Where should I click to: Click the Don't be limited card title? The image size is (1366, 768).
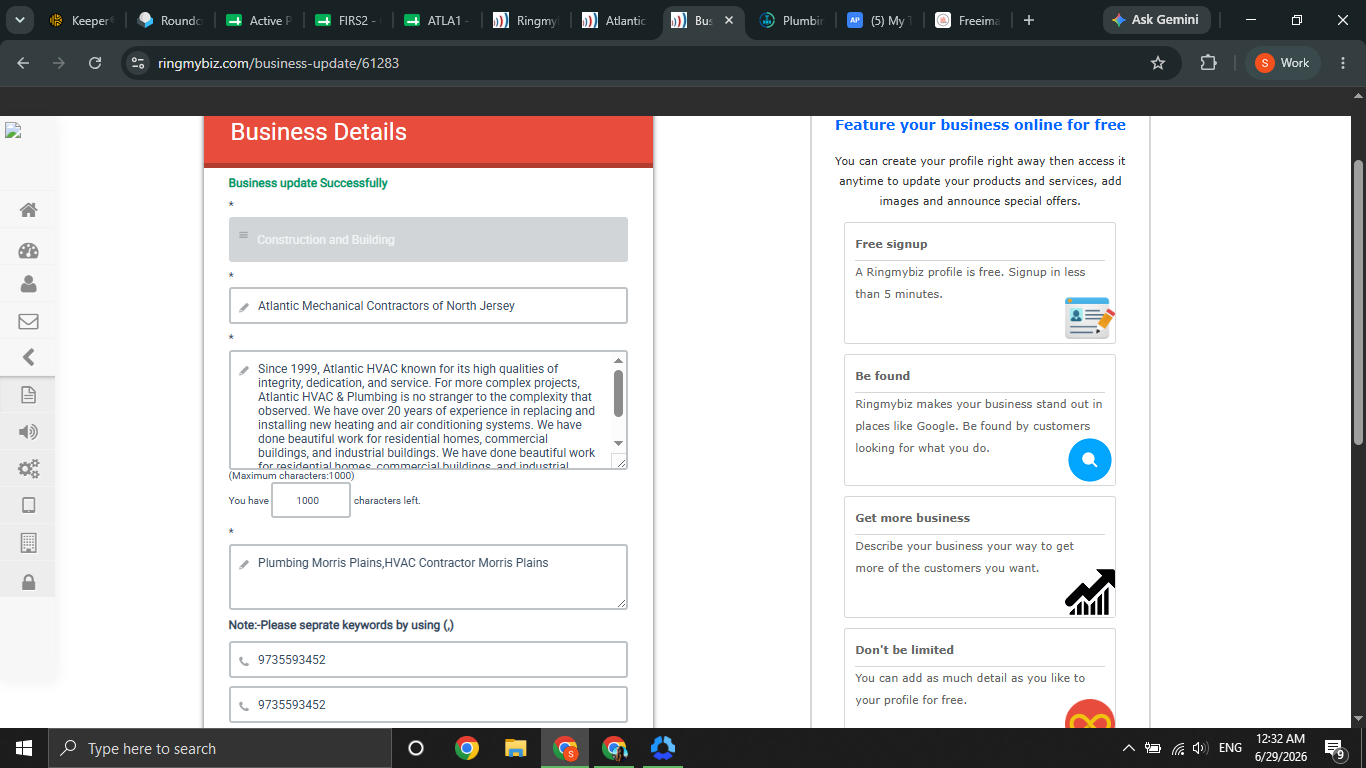pyautogui.click(x=905, y=650)
